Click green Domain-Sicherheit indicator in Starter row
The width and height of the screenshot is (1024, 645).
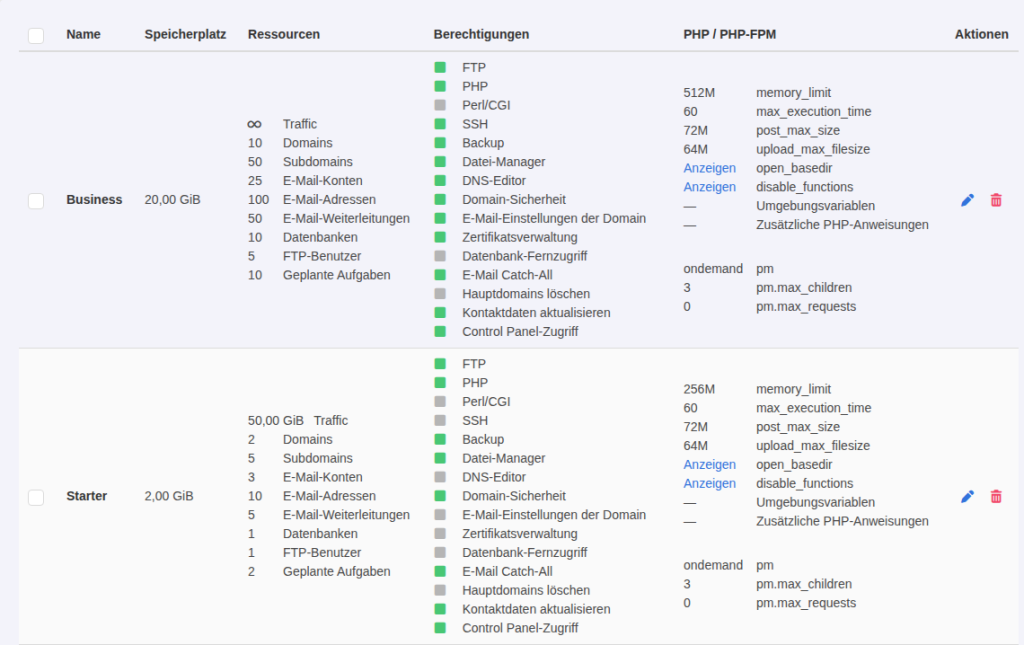point(440,496)
